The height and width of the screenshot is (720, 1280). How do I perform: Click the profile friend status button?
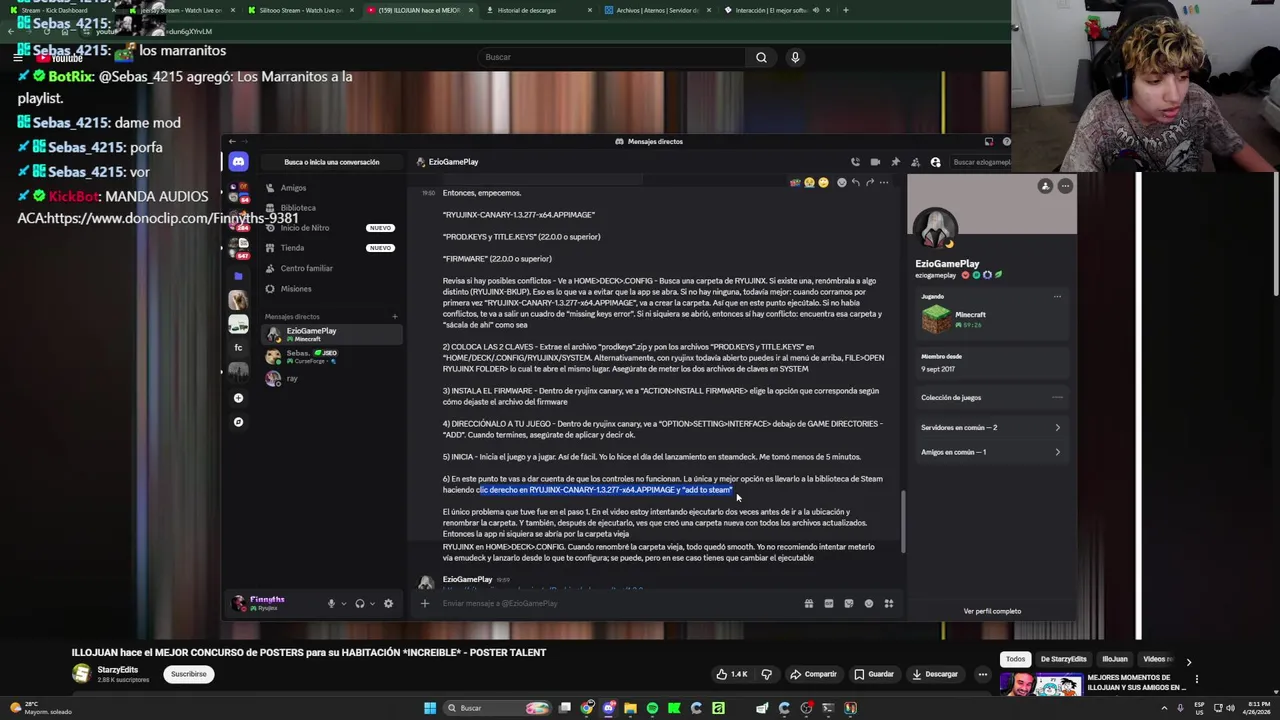pyautogui.click(x=1045, y=186)
